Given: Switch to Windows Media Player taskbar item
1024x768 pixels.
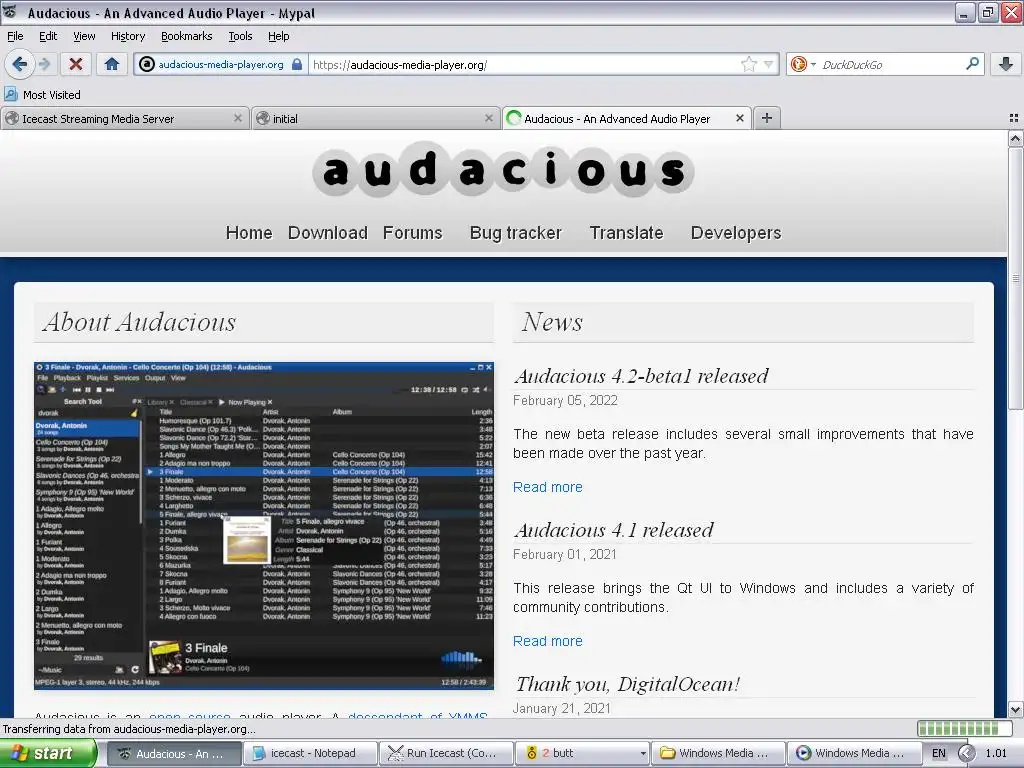Looking at the screenshot, I should coord(854,753).
